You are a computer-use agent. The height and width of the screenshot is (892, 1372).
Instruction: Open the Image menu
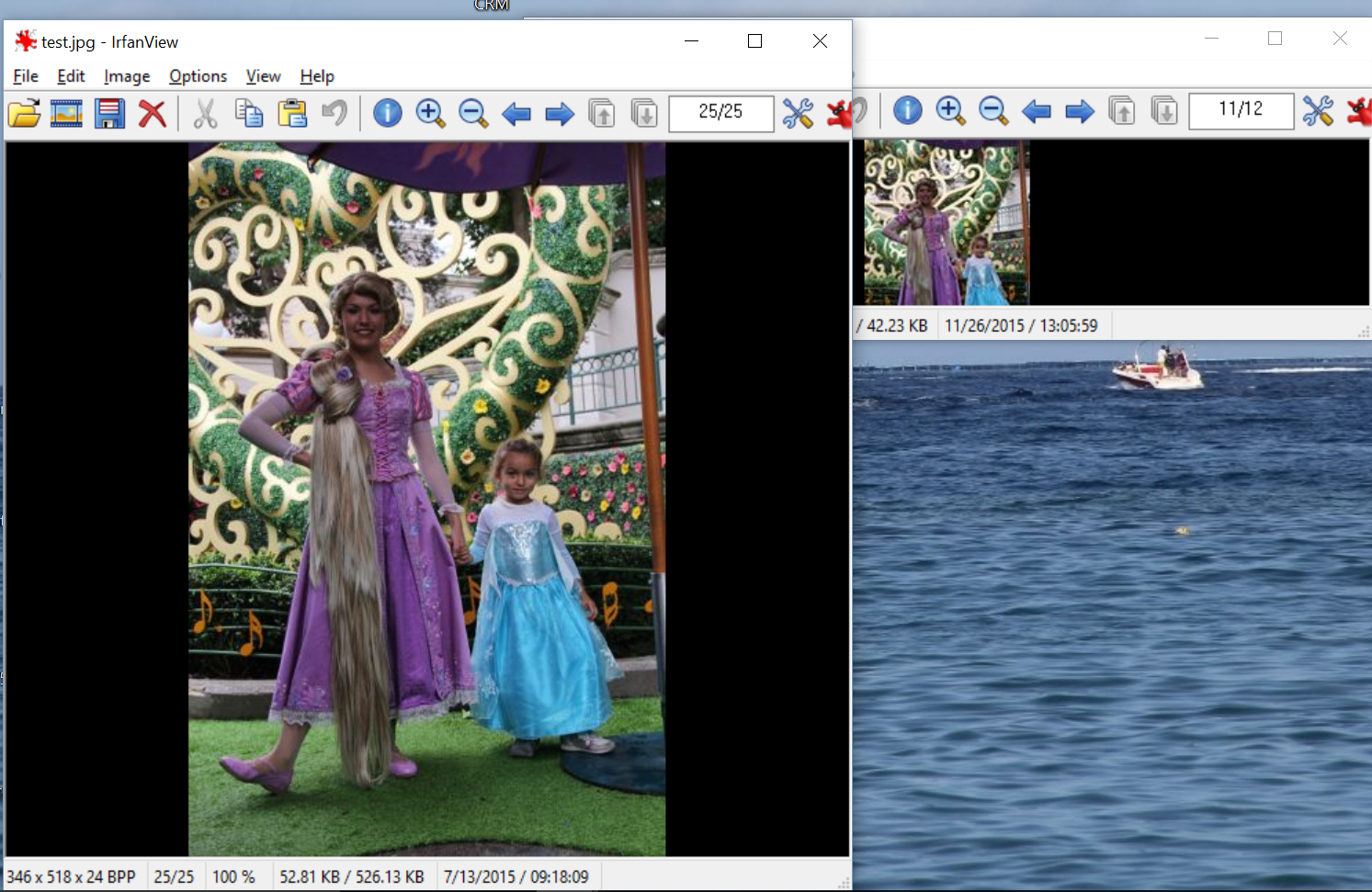(x=127, y=76)
